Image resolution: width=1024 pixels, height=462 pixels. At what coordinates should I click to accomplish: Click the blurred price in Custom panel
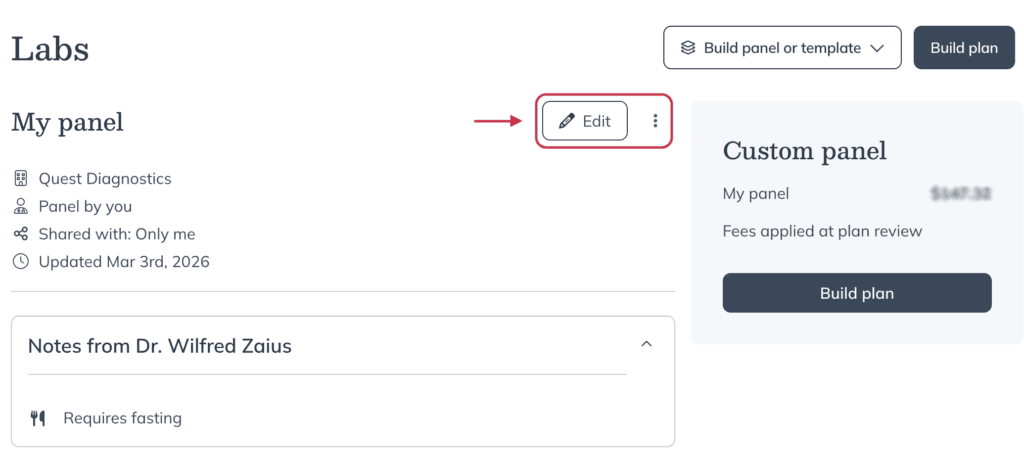[962, 193]
